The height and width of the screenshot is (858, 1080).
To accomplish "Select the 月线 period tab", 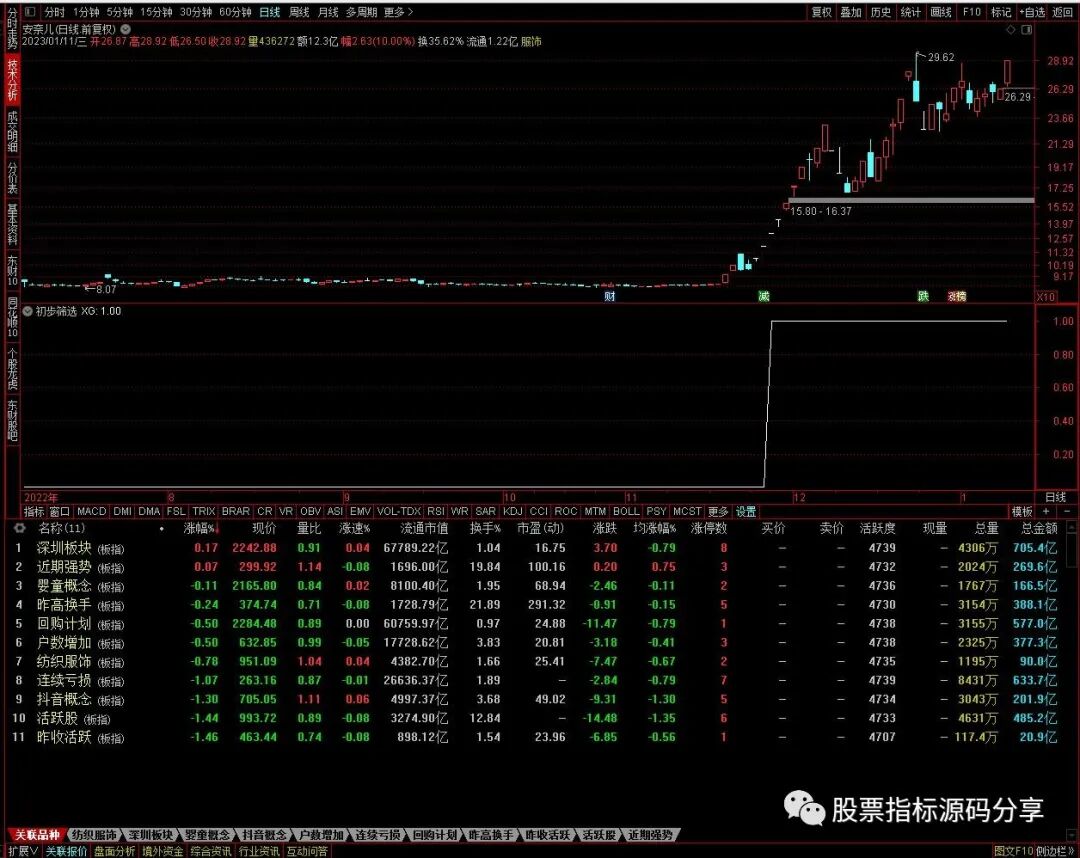I will tap(328, 12).
